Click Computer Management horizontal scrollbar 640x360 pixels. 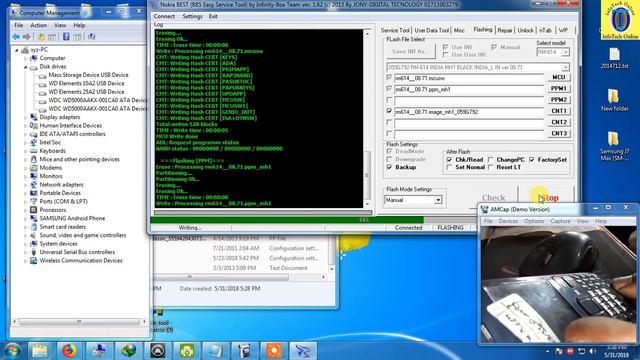79,322
